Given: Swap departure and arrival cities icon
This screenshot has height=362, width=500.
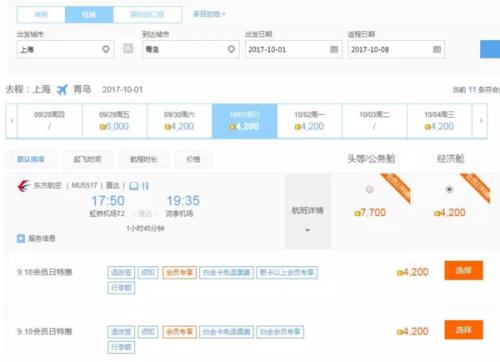Looking at the screenshot, I should 128,49.
